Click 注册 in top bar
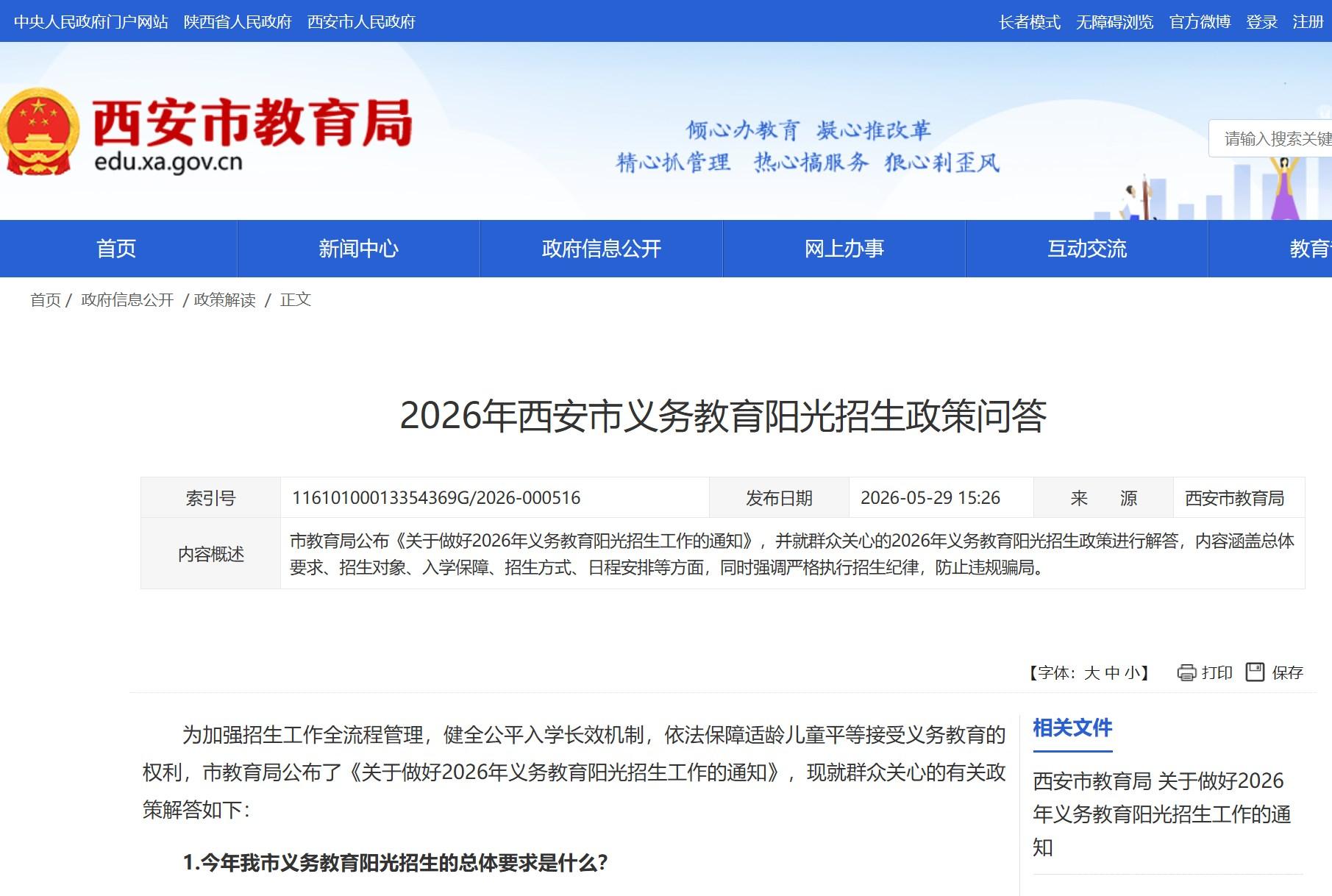 coord(1308,22)
